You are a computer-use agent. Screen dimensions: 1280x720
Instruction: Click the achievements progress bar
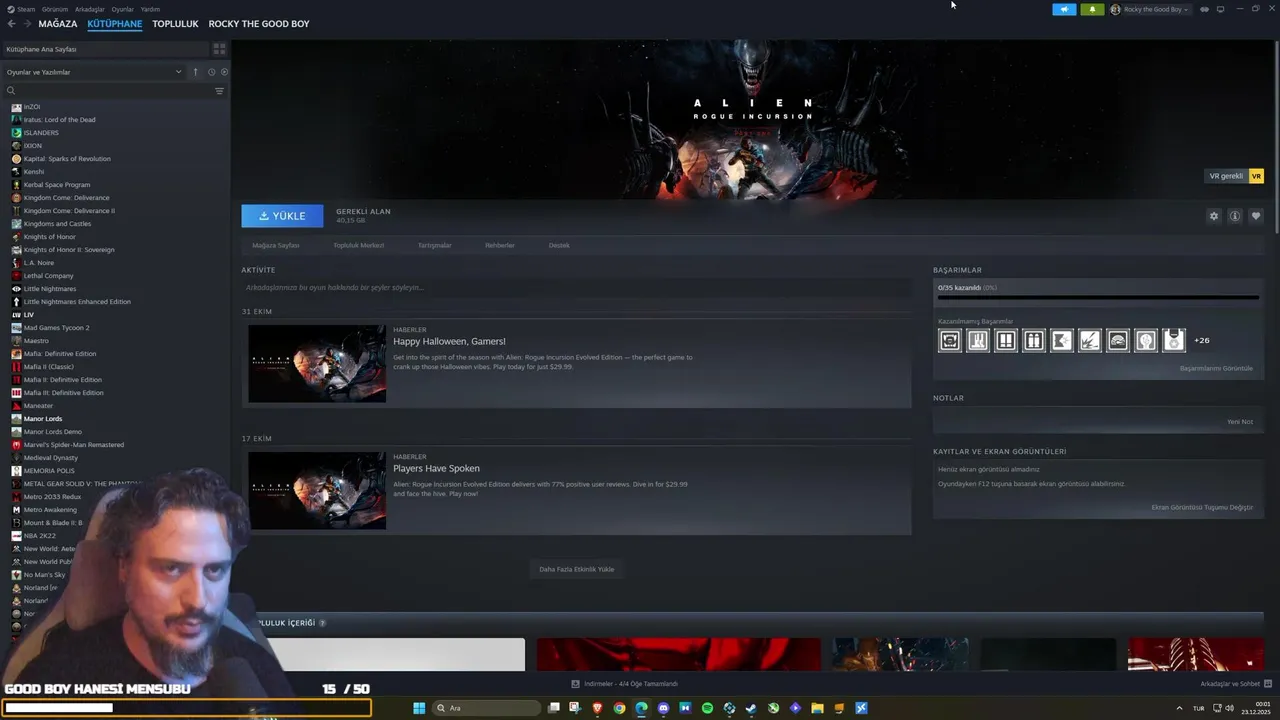[x=1098, y=297]
